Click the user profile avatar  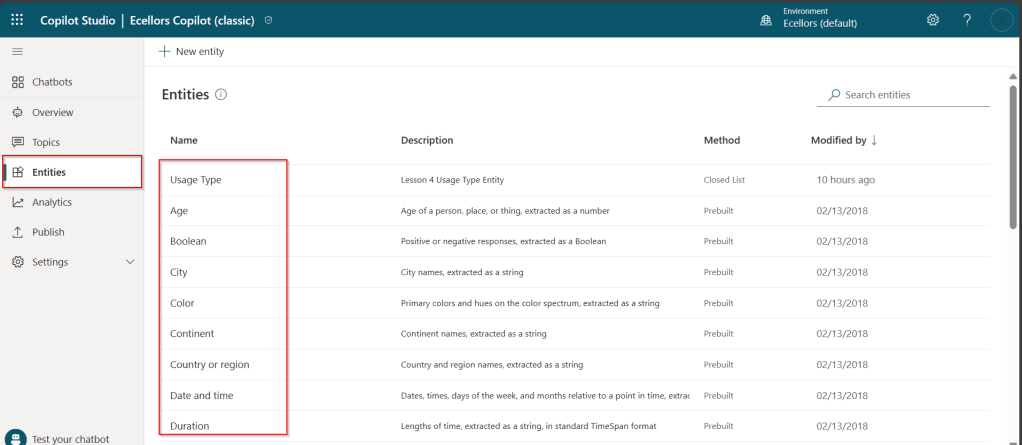[1001, 20]
